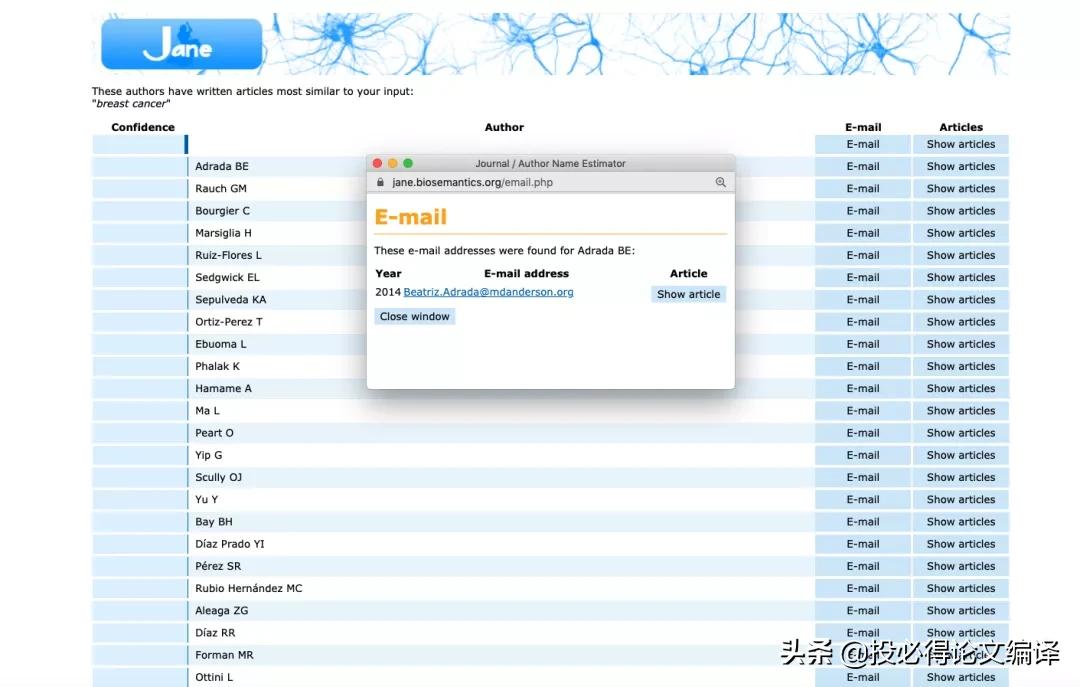Open E-mail for Díaz Prado YI

[863, 544]
